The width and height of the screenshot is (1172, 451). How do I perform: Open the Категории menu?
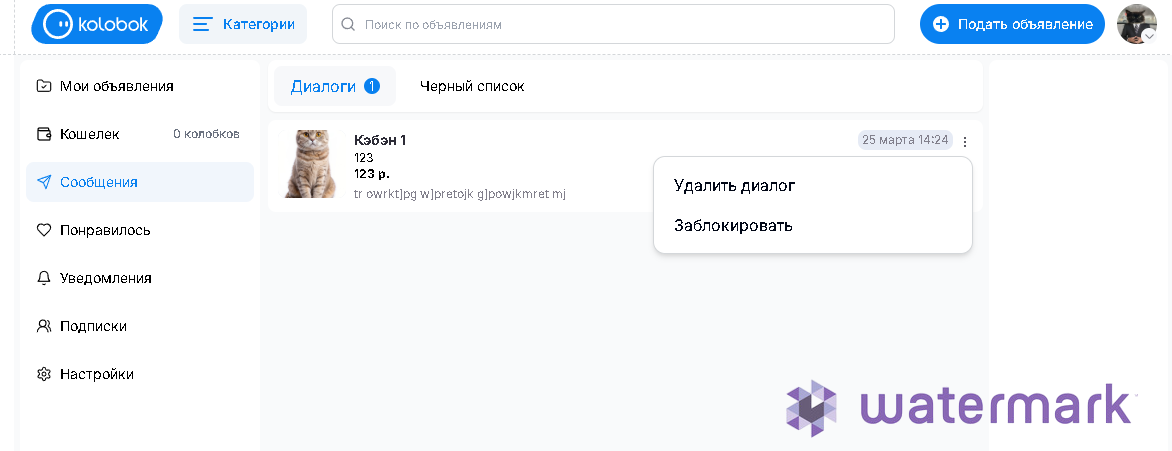(243, 24)
